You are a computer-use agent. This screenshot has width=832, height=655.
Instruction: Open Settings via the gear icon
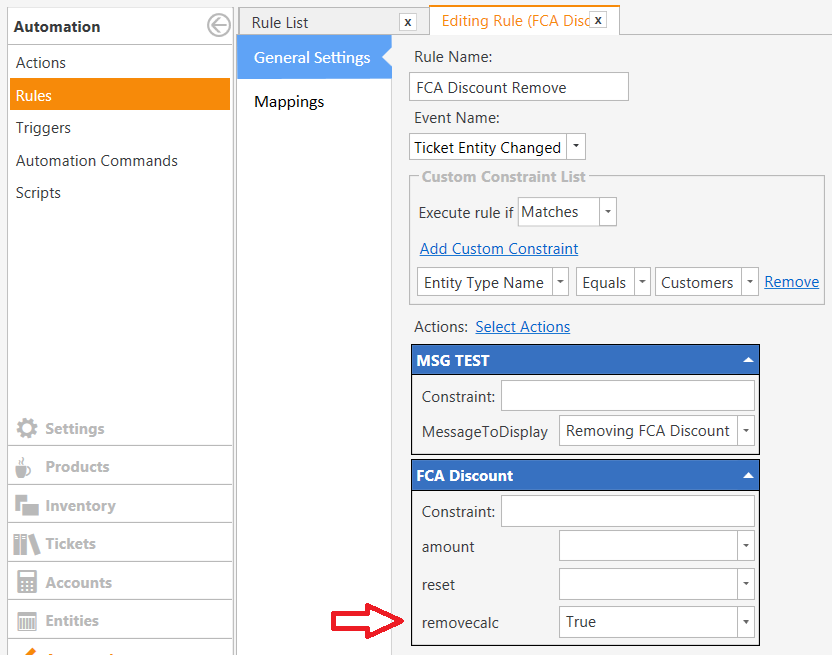[x=27, y=428]
